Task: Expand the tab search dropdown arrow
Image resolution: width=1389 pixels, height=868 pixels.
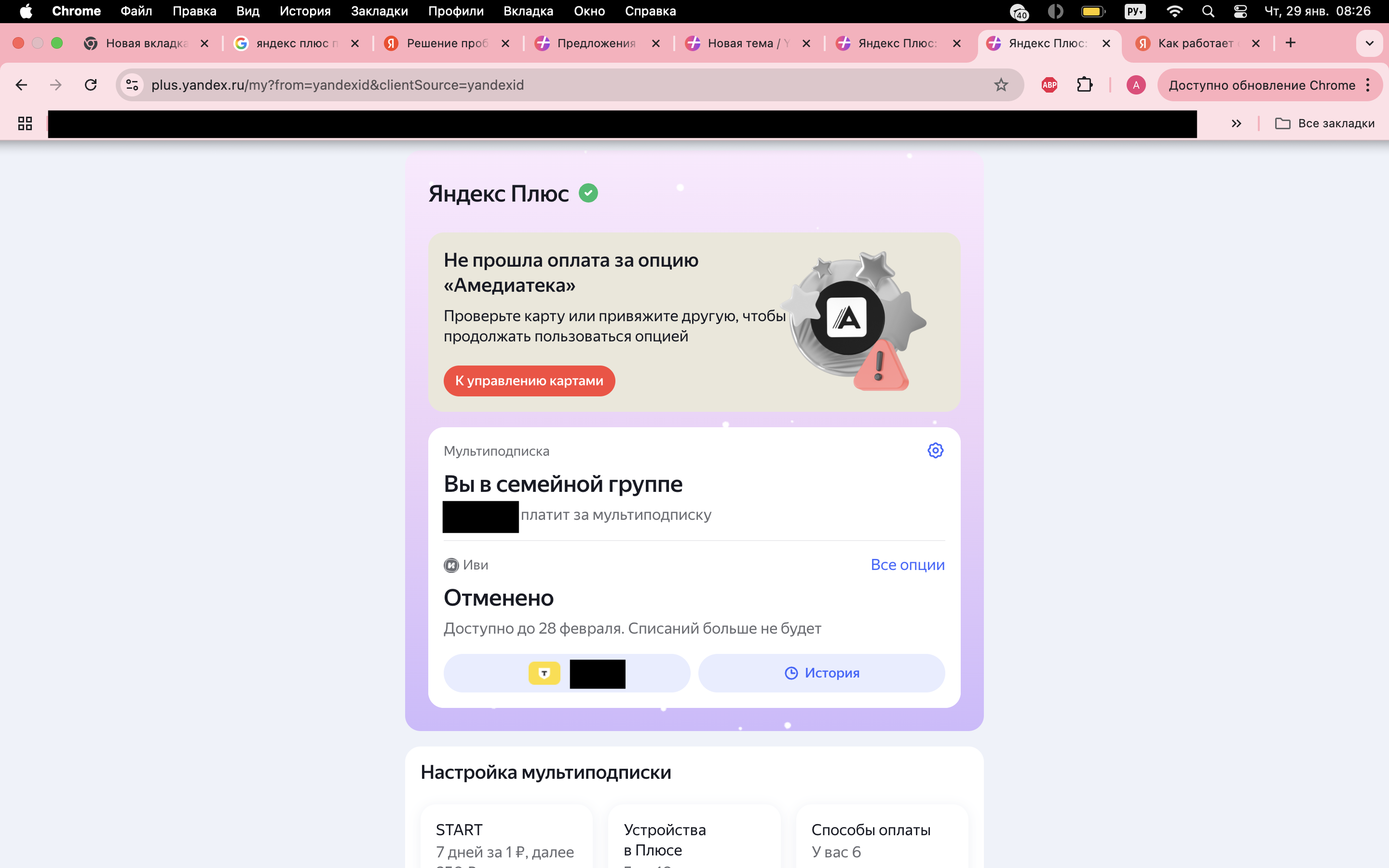Action: 1369,43
